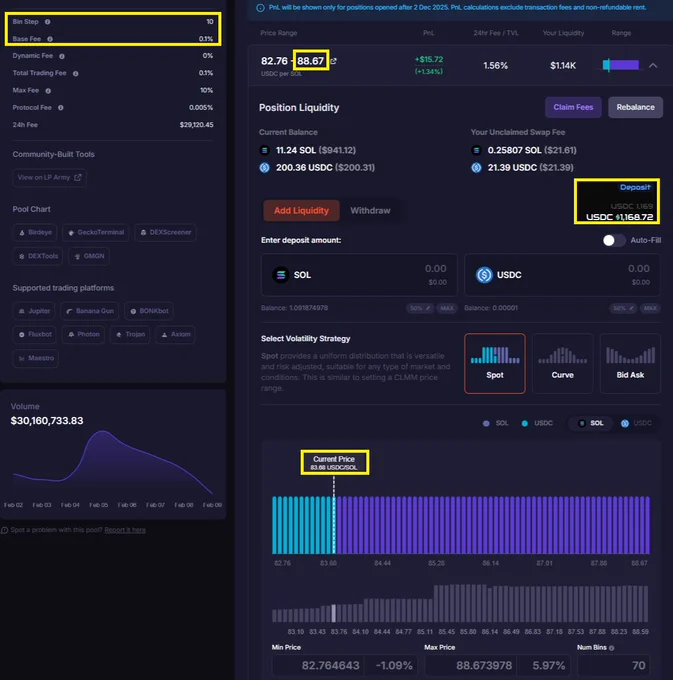
Task: Click the volume total $30,160,733.83
Action: pos(47,421)
